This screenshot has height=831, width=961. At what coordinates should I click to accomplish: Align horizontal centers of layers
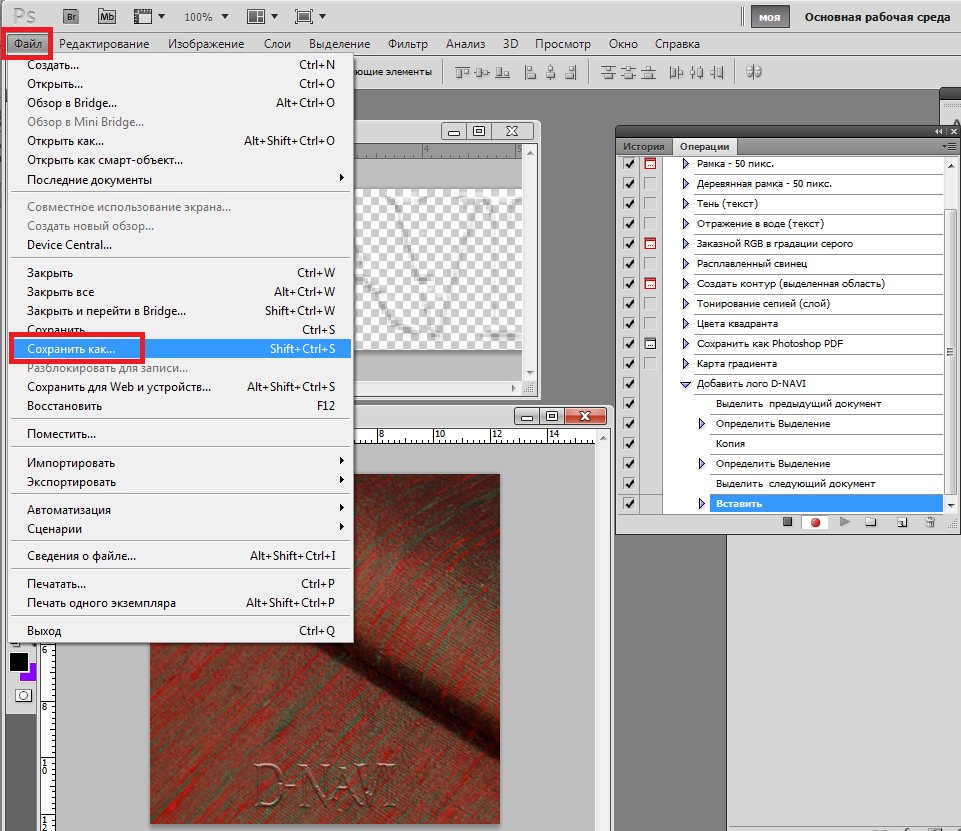point(550,72)
